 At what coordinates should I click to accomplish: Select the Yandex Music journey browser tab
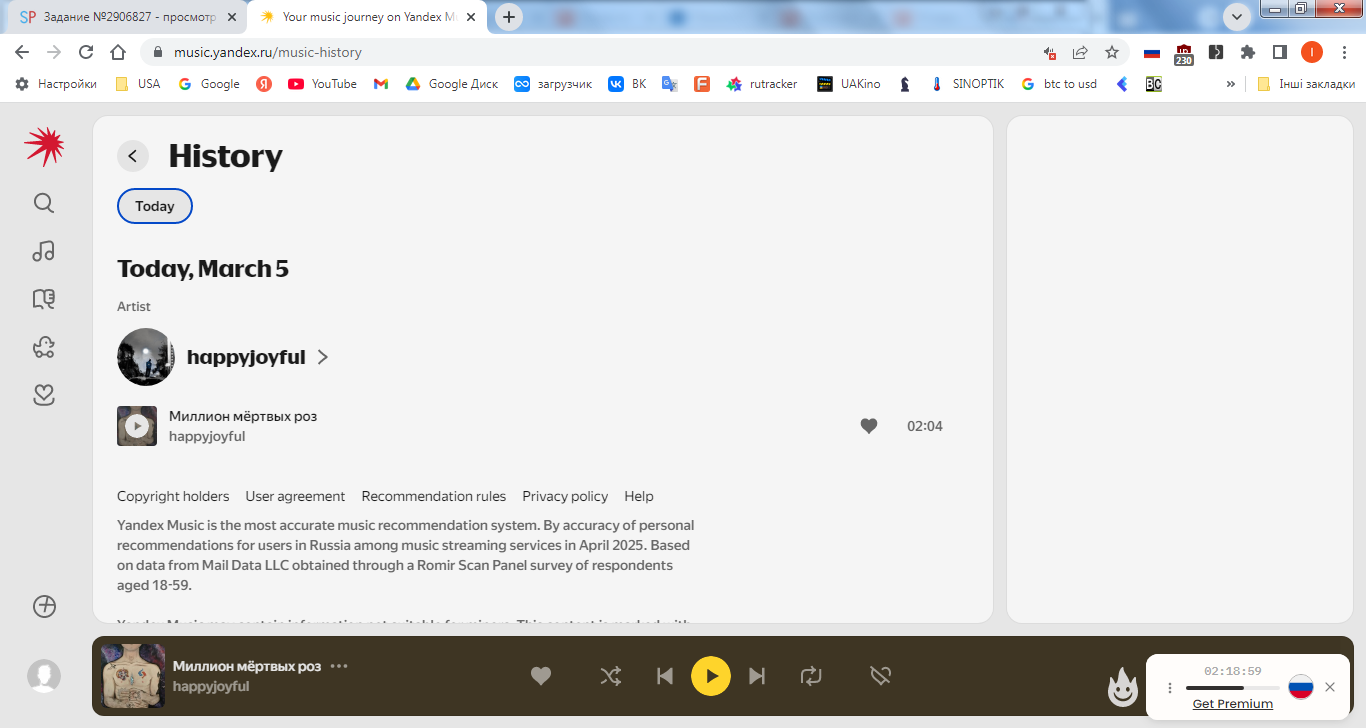368,17
